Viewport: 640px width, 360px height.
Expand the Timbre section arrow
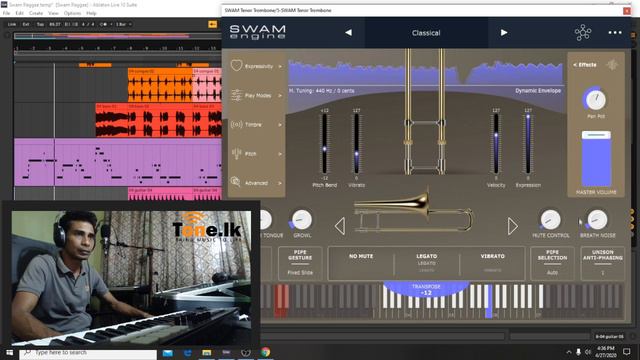click(x=280, y=124)
